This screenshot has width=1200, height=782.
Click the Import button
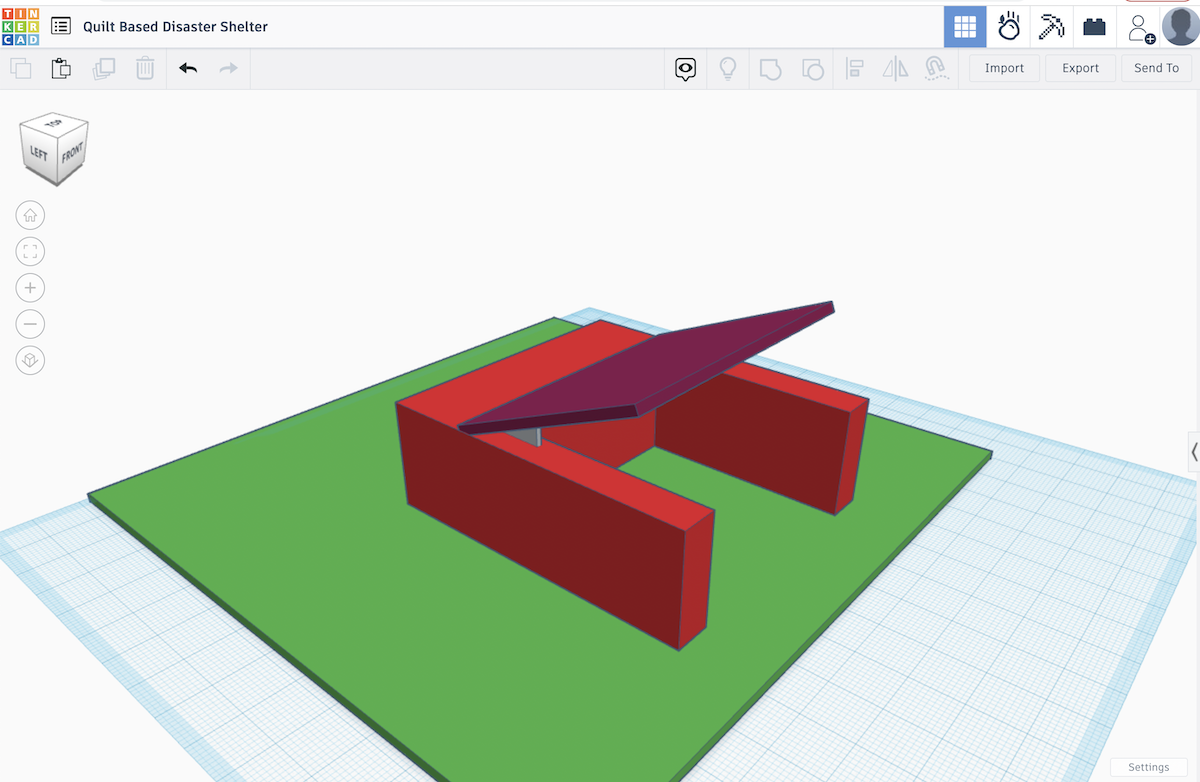click(1003, 68)
